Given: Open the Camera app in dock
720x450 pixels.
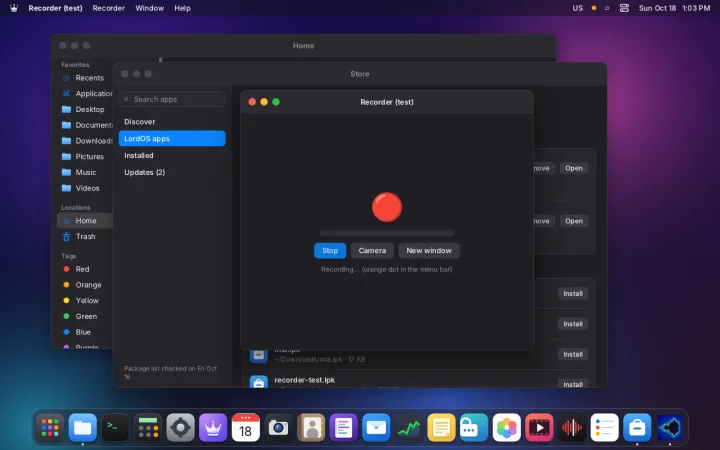Looking at the screenshot, I should (278, 427).
